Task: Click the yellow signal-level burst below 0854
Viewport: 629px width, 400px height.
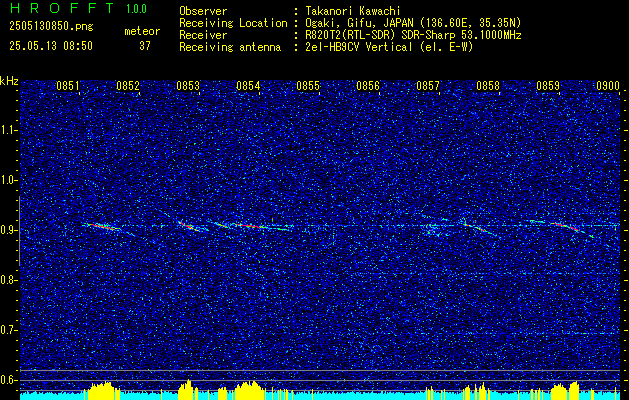Action: coord(249,390)
